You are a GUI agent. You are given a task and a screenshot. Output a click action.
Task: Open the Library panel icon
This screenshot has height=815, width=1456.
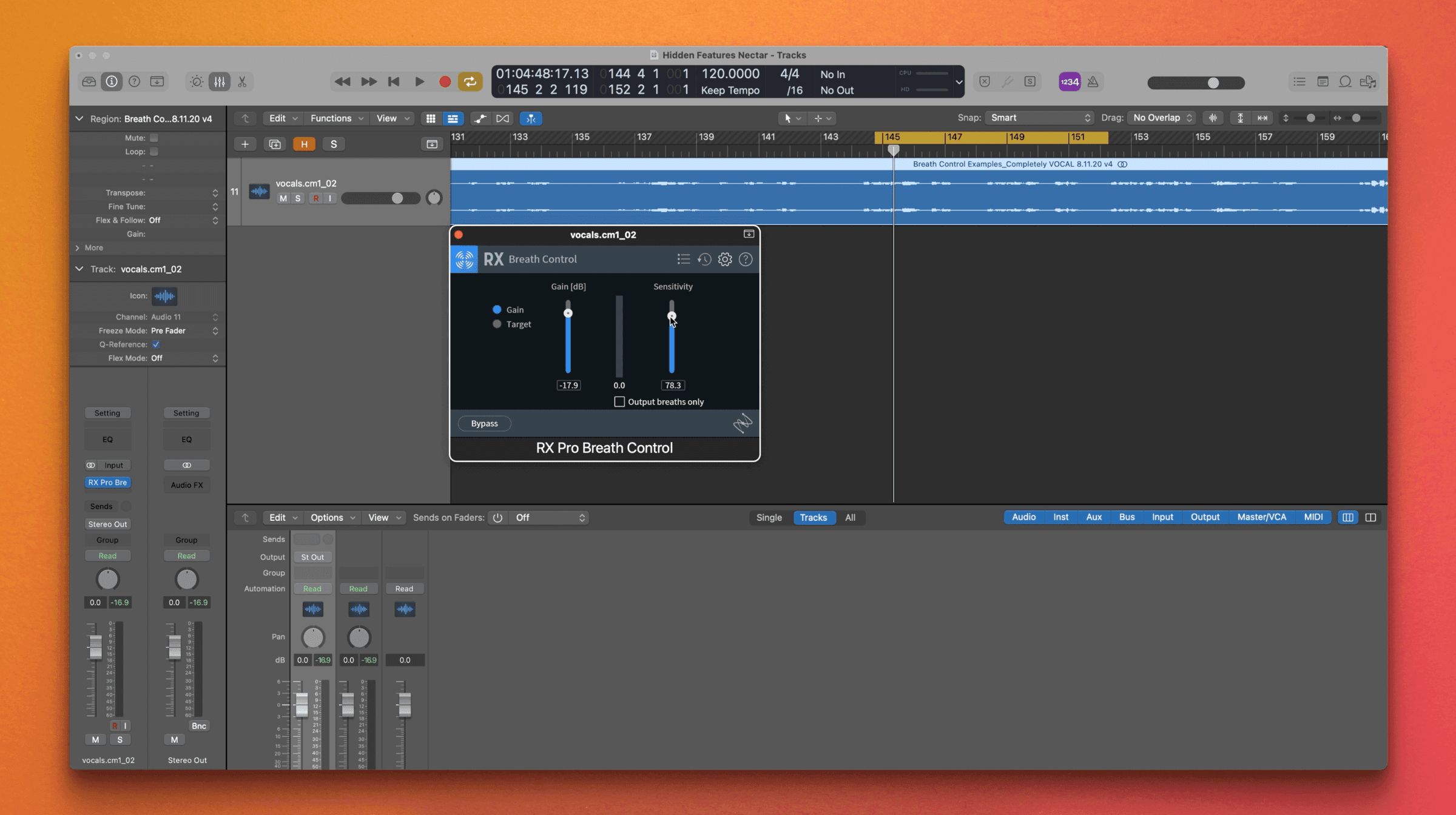[x=89, y=82]
